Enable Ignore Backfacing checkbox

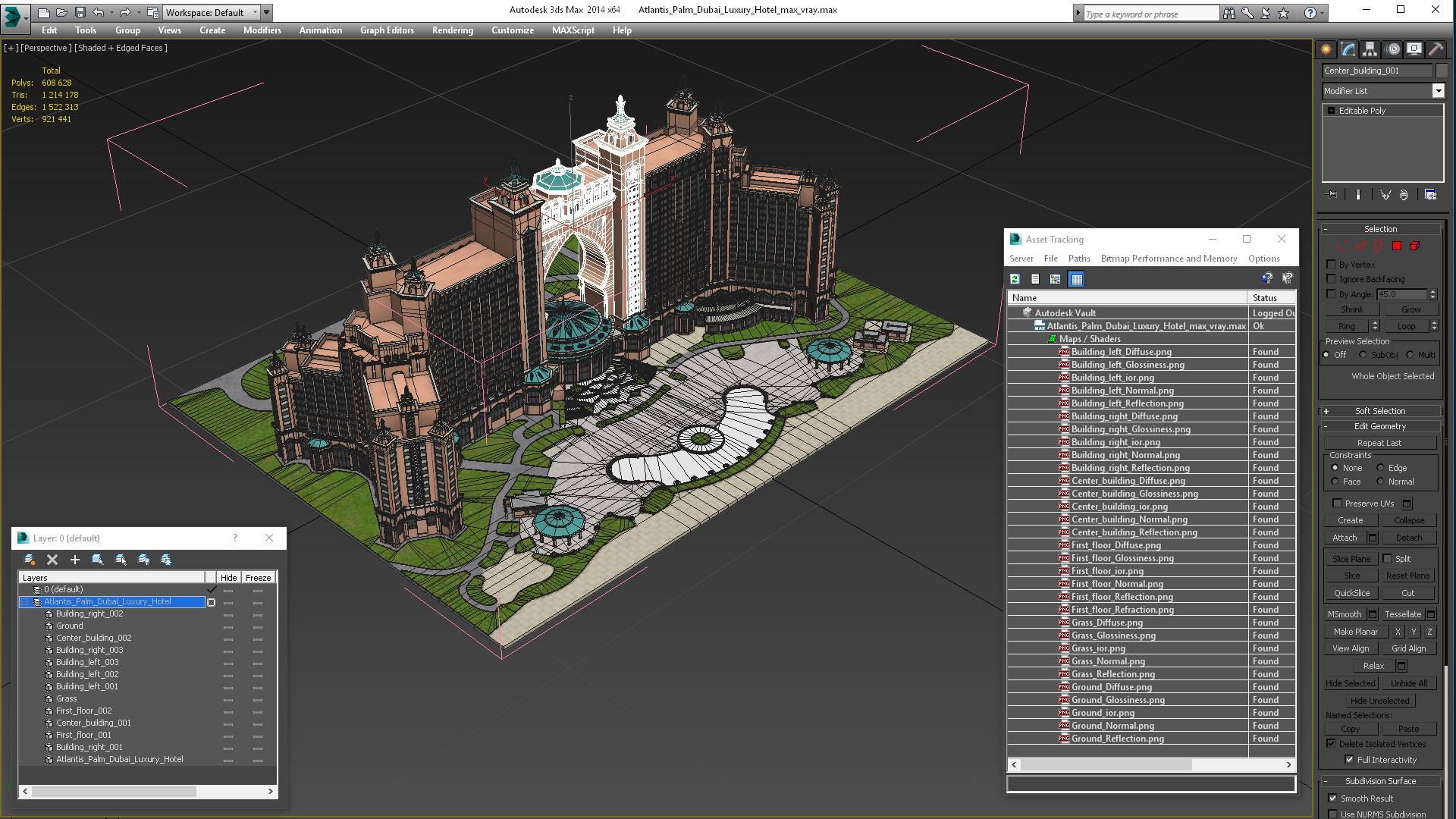1331,279
